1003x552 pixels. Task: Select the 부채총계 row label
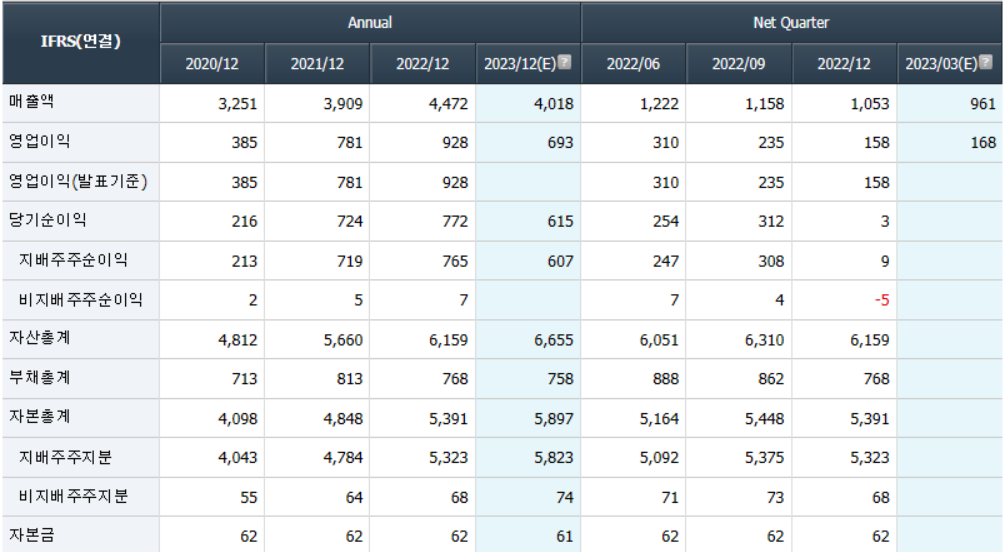(x=39, y=377)
